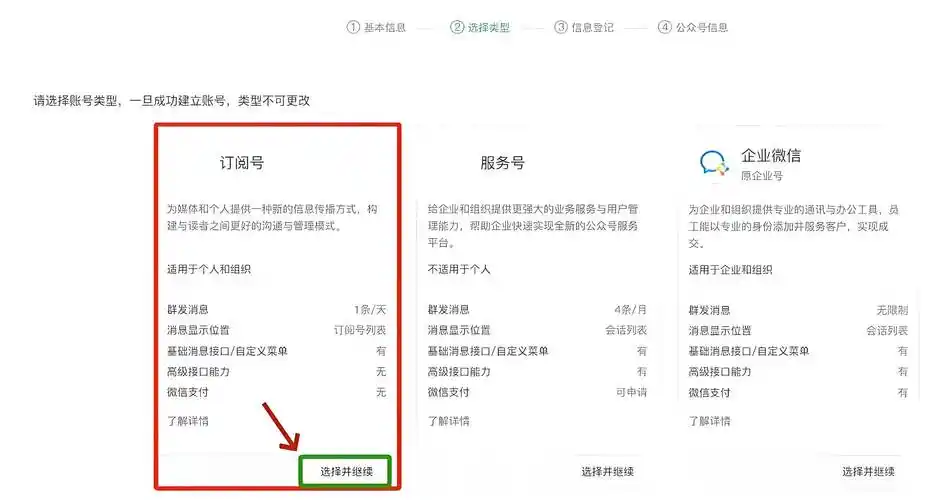
Task: Go to step 4 公众号信息
Action: click(693, 27)
